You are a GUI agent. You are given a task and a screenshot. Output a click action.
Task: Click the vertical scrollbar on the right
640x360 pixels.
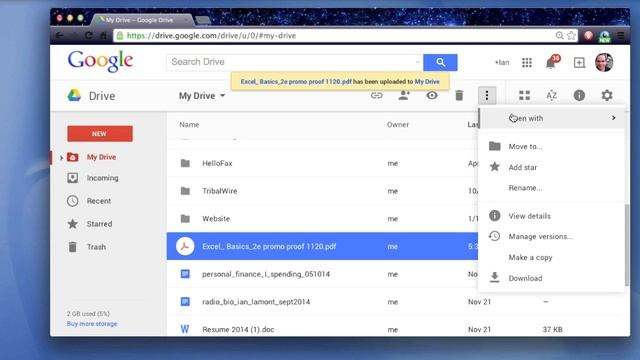click(627, 245)
